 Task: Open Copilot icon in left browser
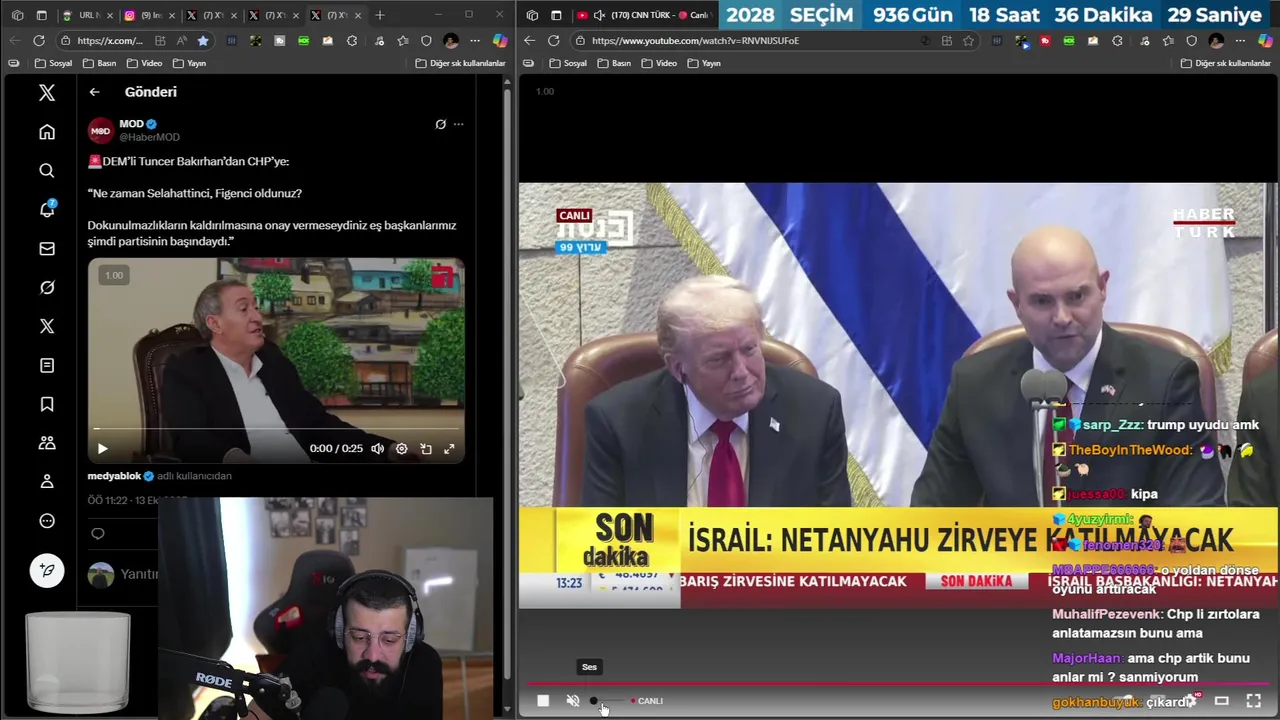point(500,41)
